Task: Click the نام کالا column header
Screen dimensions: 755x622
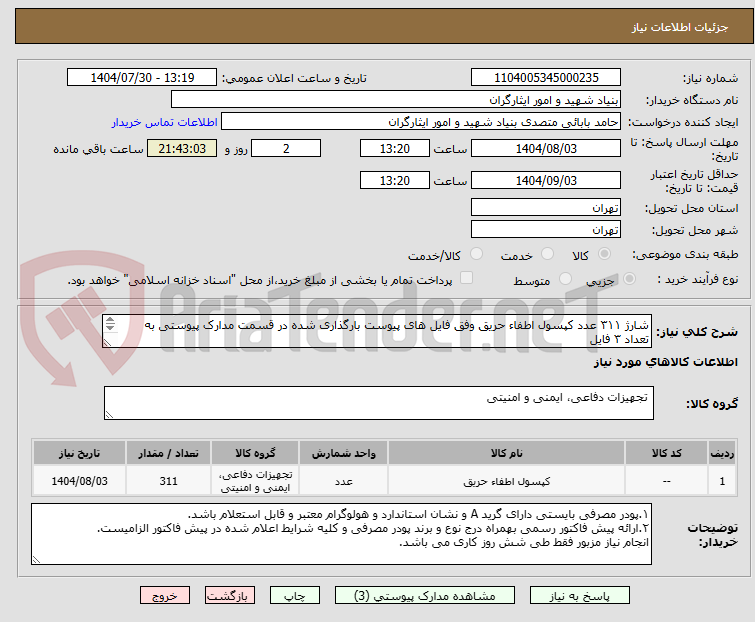Action: (x=507, y=453)
